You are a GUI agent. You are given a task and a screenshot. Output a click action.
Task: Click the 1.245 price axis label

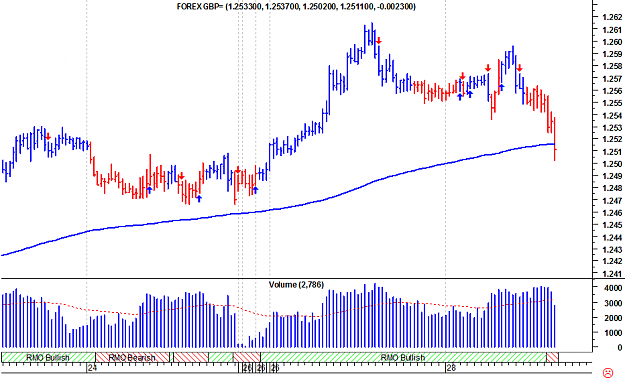coord(612,225)
